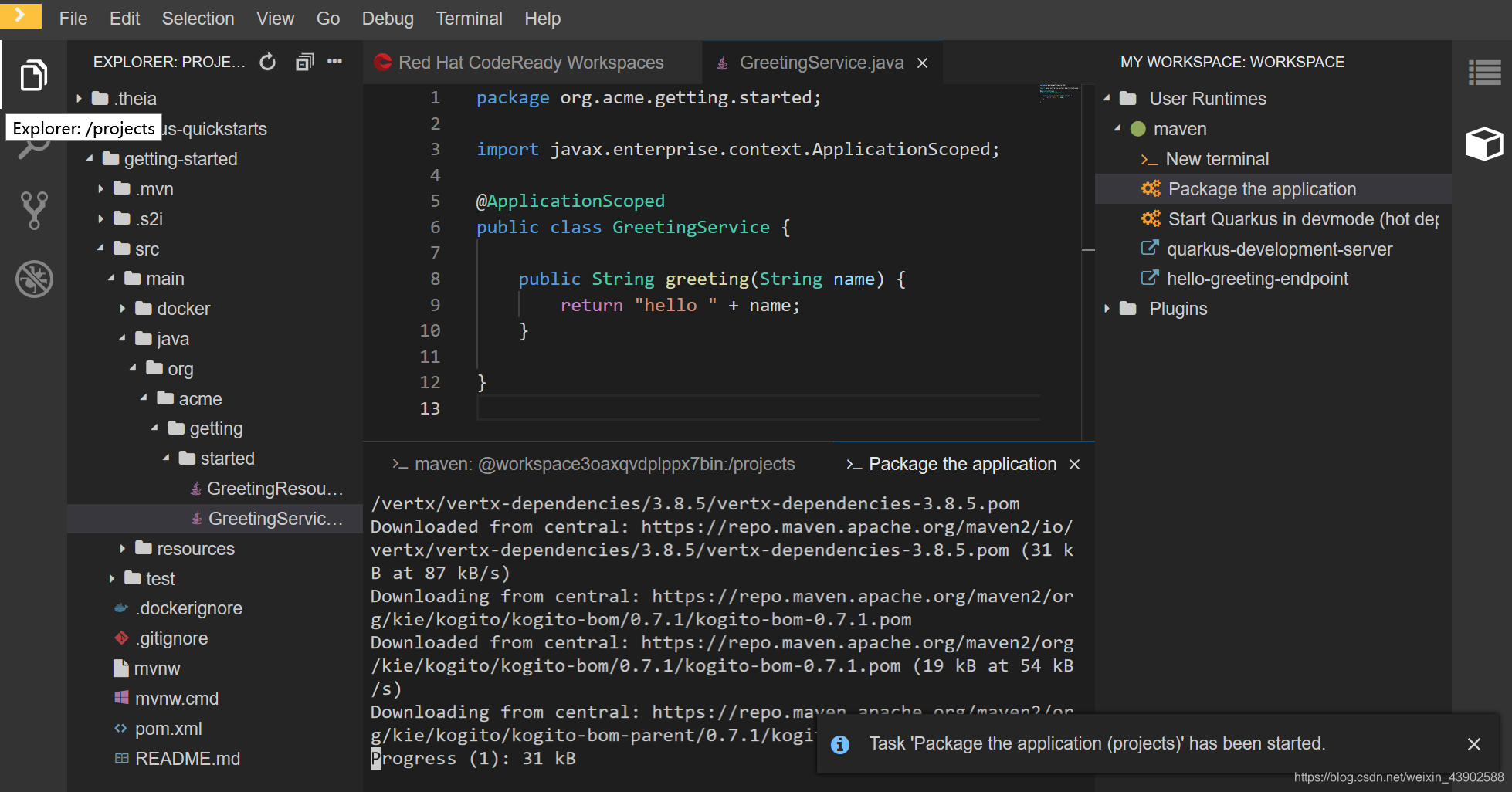The height and width of the screenshot is (792, 1512).
Task: Close the GreetingService.java tab
Action: 922,63
